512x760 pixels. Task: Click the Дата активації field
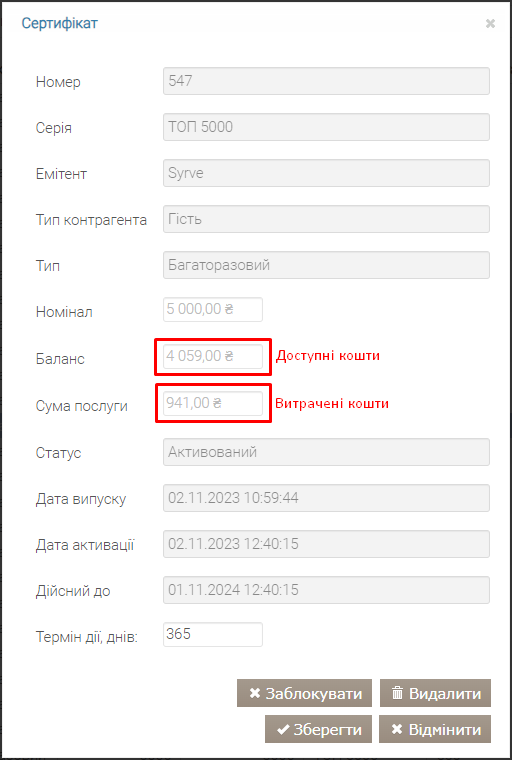[326, 544]
